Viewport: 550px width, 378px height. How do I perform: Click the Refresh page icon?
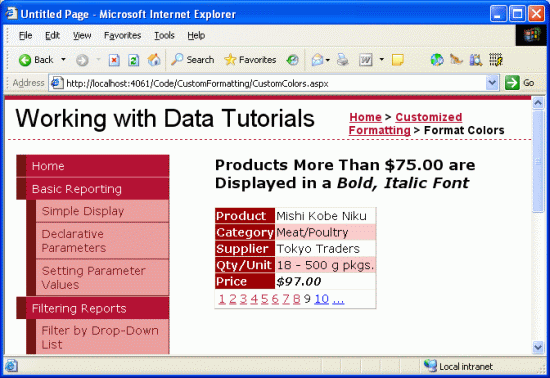coord(133,60)
